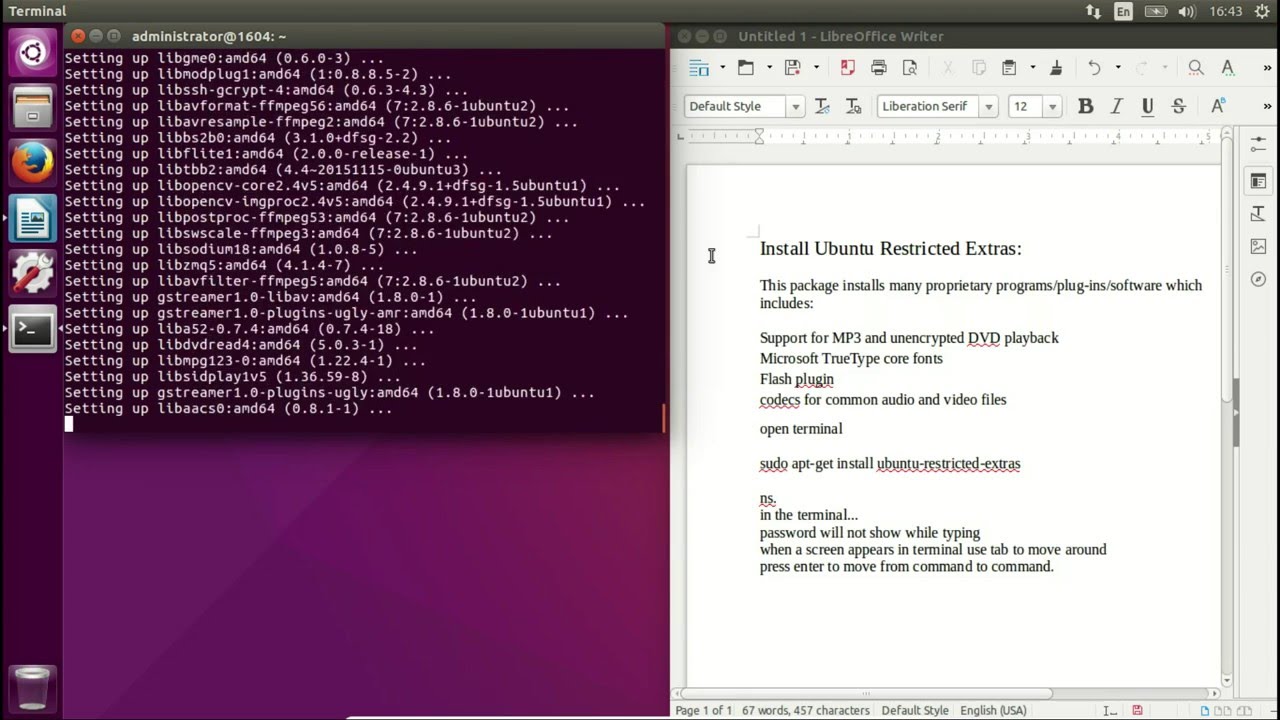Expand the Open file recent documents arrow
The image size is (1280, 720).
coord(769,68)
